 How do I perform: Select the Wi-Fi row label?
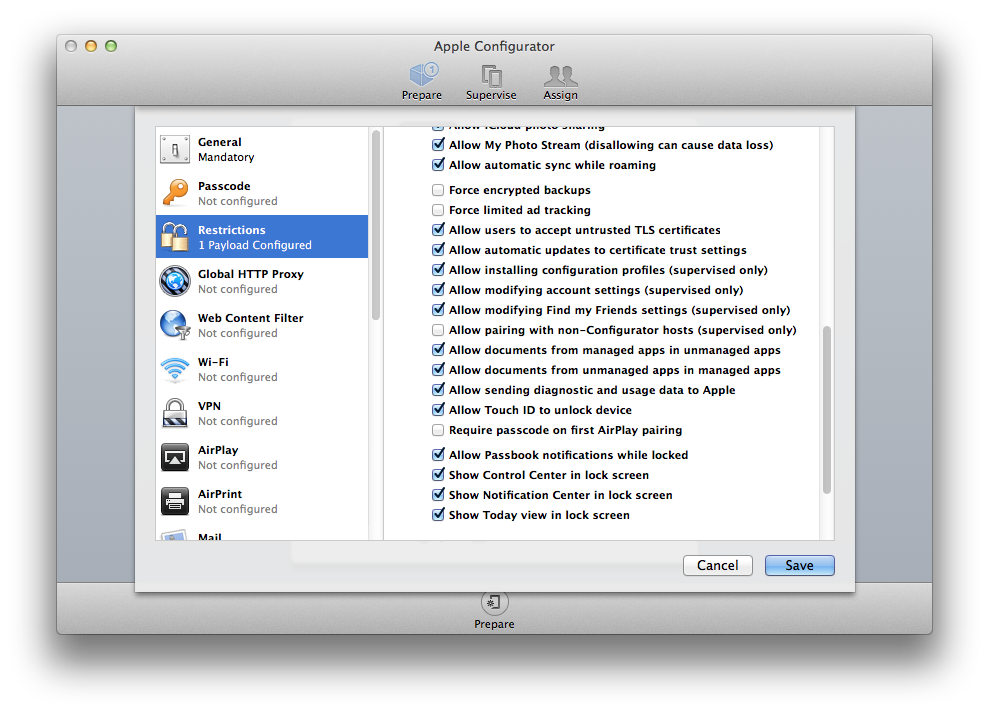213,362
